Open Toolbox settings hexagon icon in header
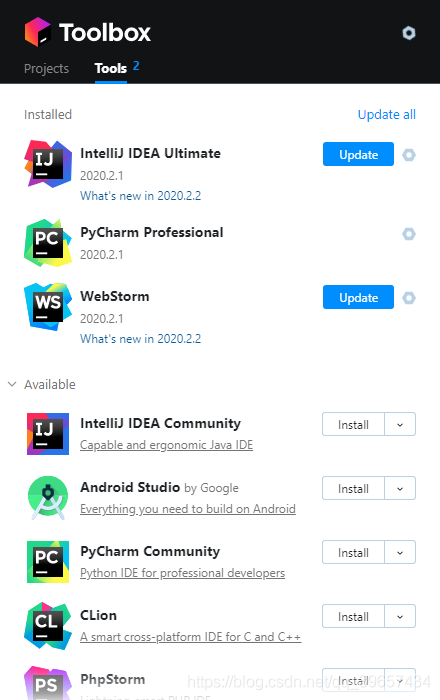The width and height of the screenshot is (440, 700). (409, 33)
